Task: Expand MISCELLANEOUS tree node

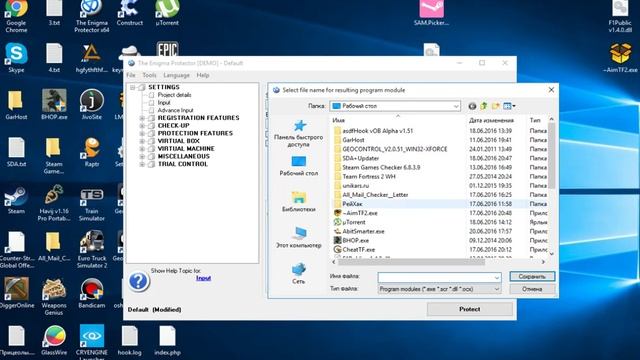Action: click(142, 157)
